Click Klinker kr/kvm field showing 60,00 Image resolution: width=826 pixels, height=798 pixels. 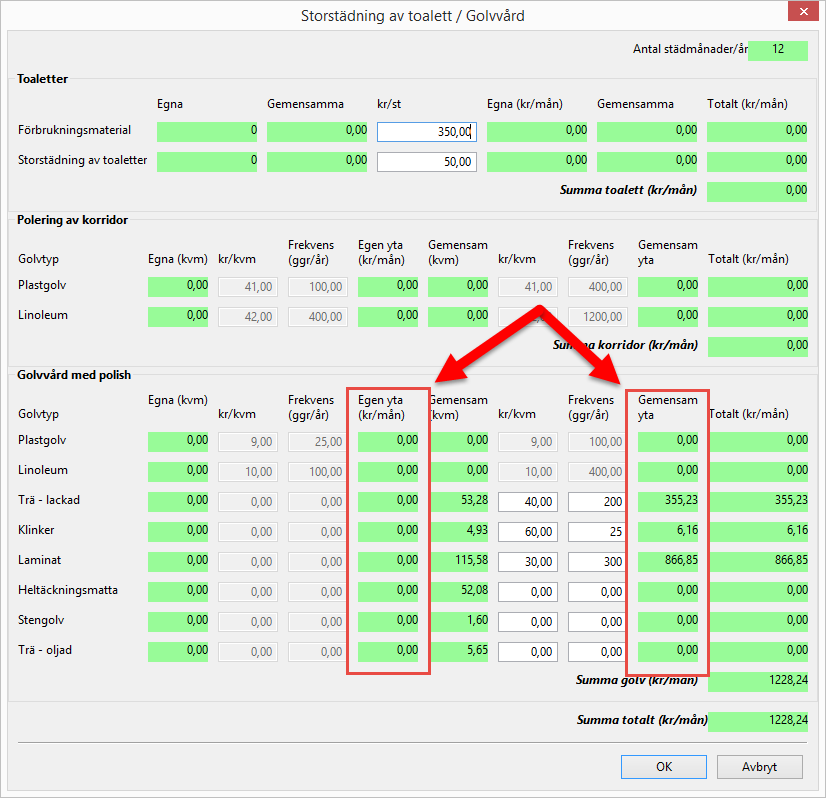pyautogui.click(x=528, y=532)
